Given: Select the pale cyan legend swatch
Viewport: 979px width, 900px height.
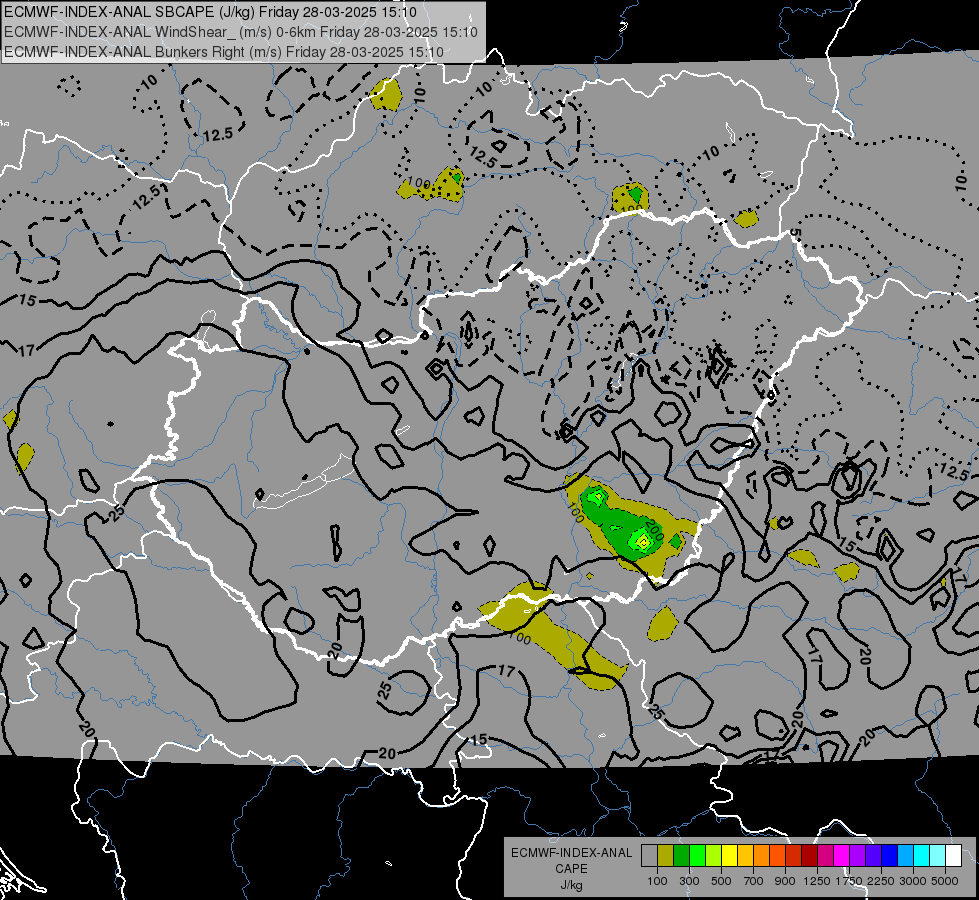Looking at the screenshot, I should [x=938, y=856].
